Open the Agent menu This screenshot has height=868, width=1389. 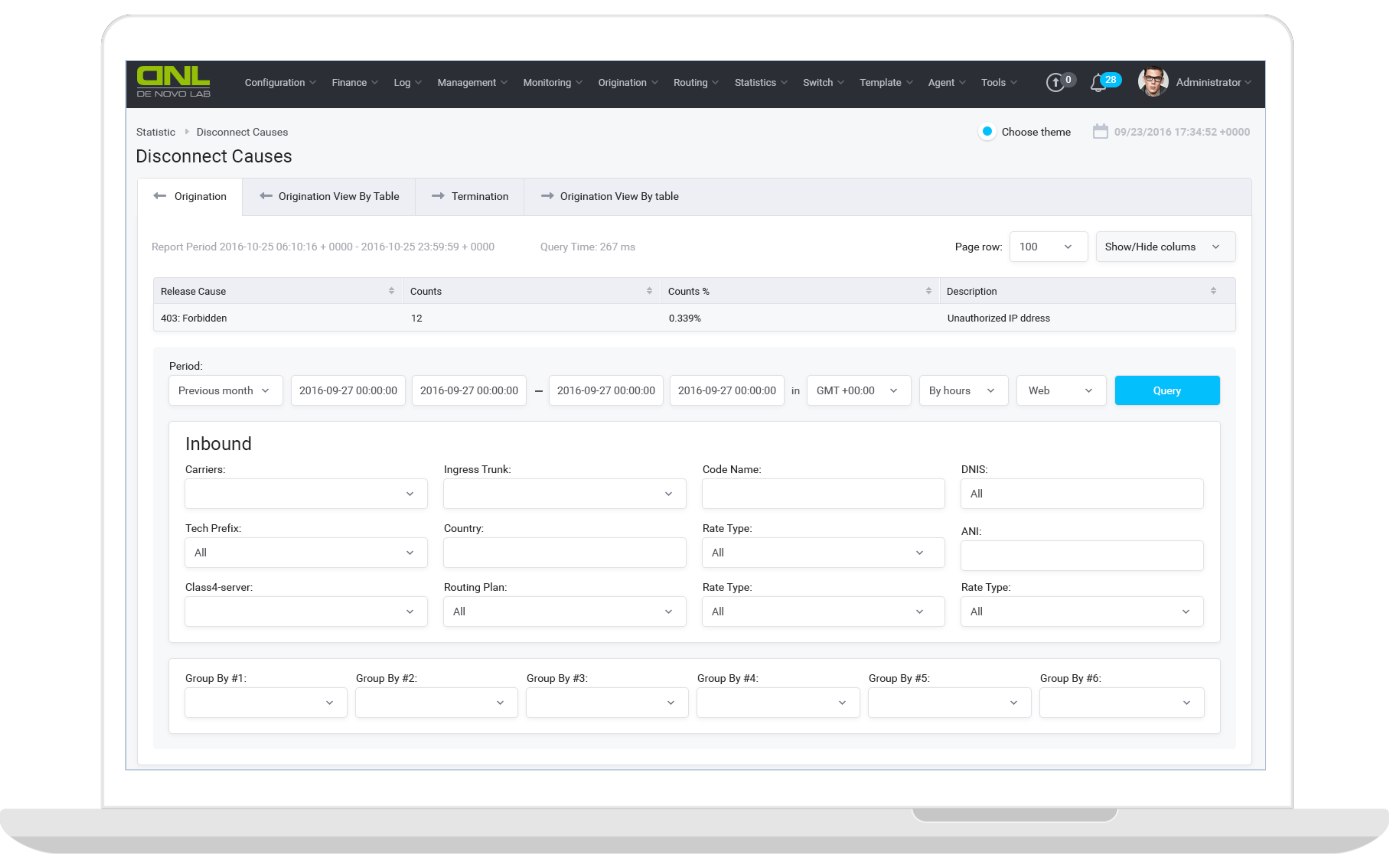pos(946,83)
